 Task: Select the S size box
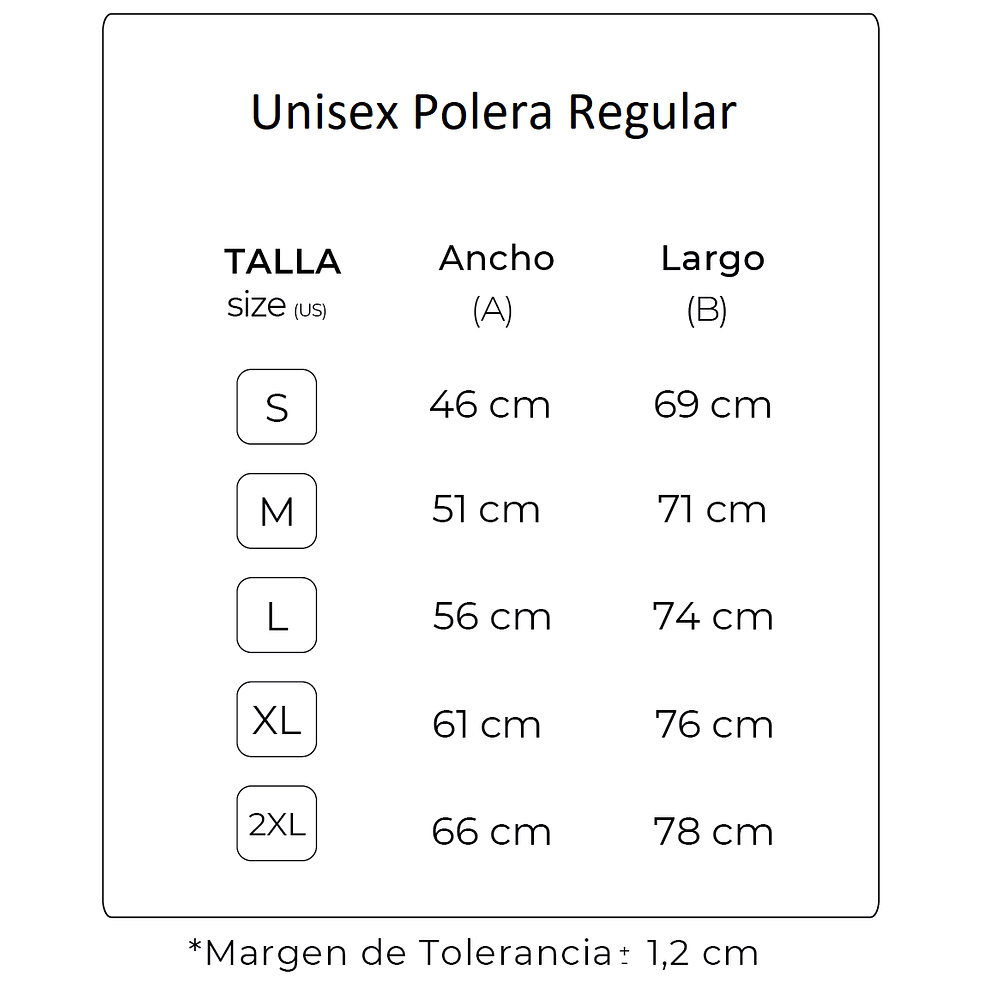pyautogui.click(x=277, y=407)
